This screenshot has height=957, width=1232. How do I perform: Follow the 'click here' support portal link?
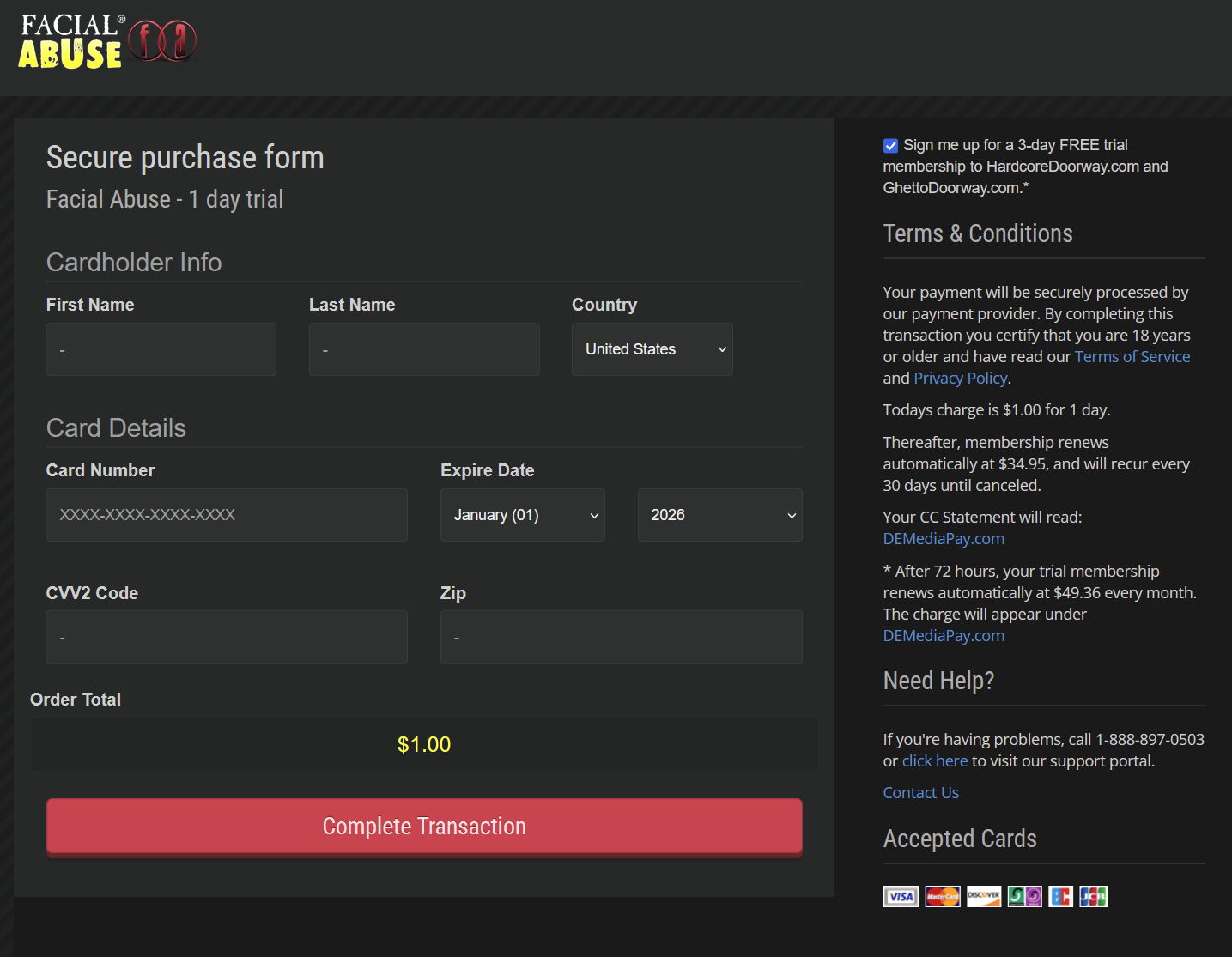(935, 761)
